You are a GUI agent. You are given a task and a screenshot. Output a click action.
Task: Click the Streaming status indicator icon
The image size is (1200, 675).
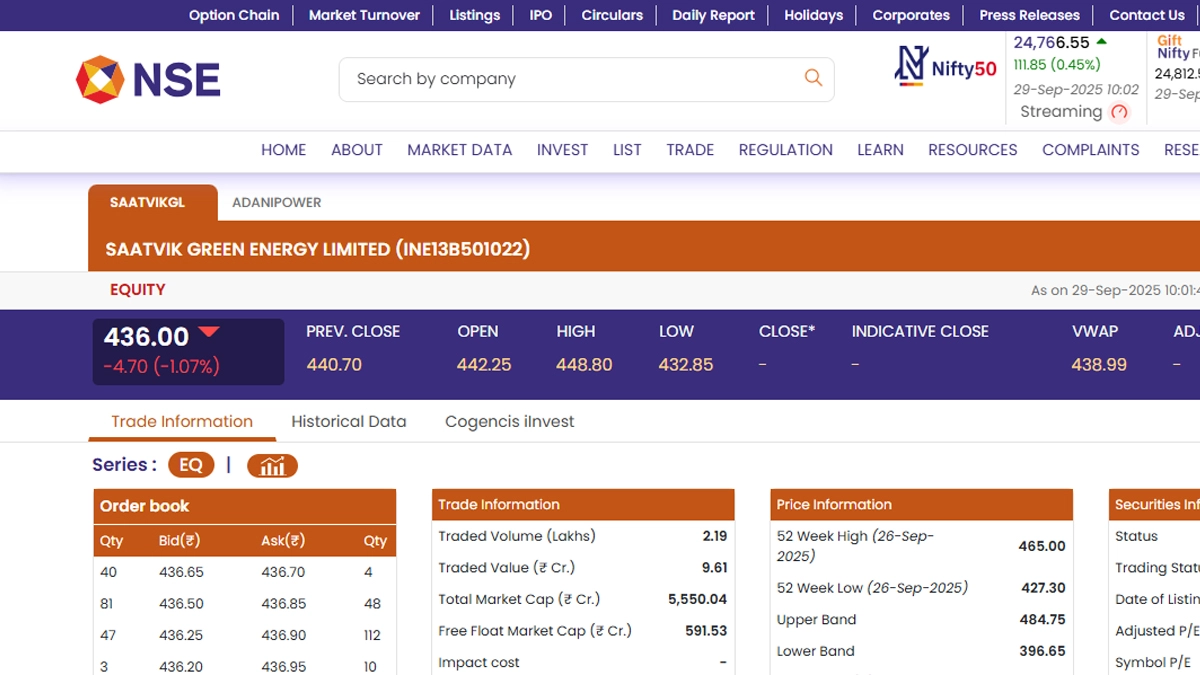click(1120, 112)
